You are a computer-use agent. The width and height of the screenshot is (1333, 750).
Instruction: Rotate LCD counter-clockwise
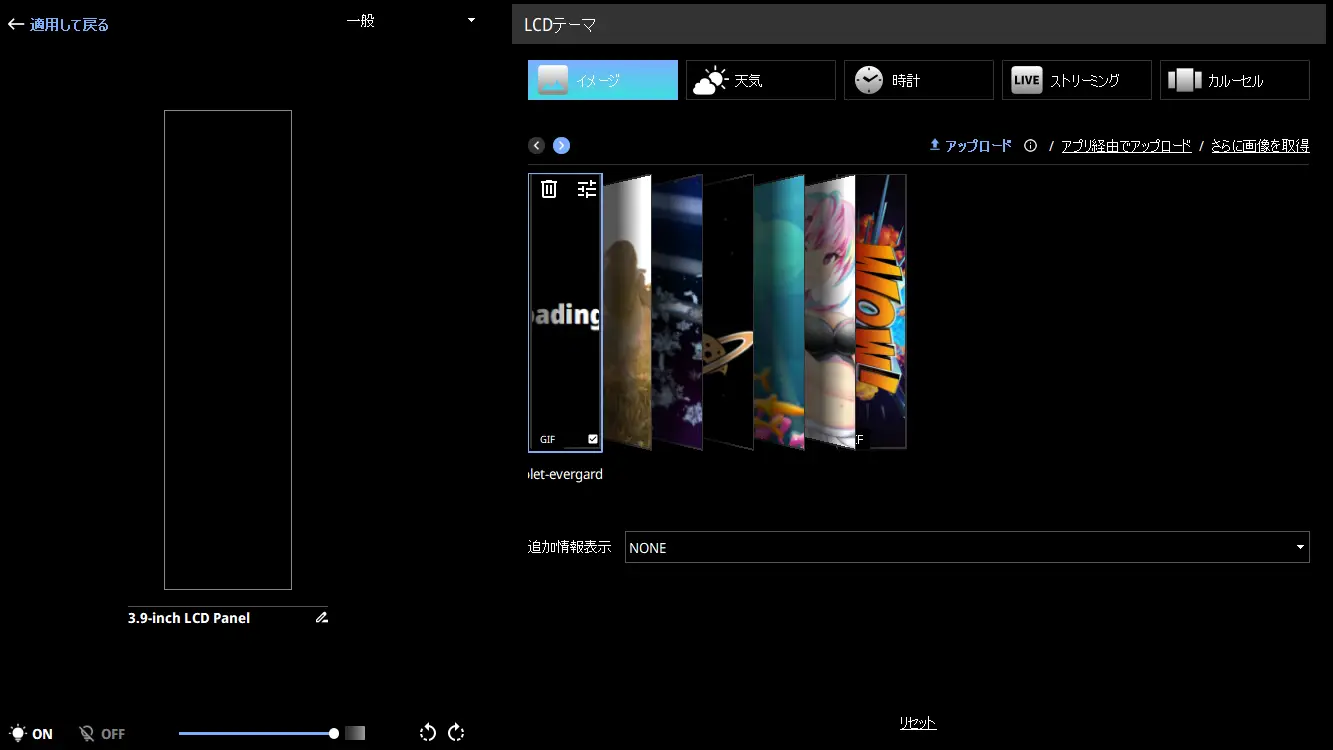coord(428,732)
